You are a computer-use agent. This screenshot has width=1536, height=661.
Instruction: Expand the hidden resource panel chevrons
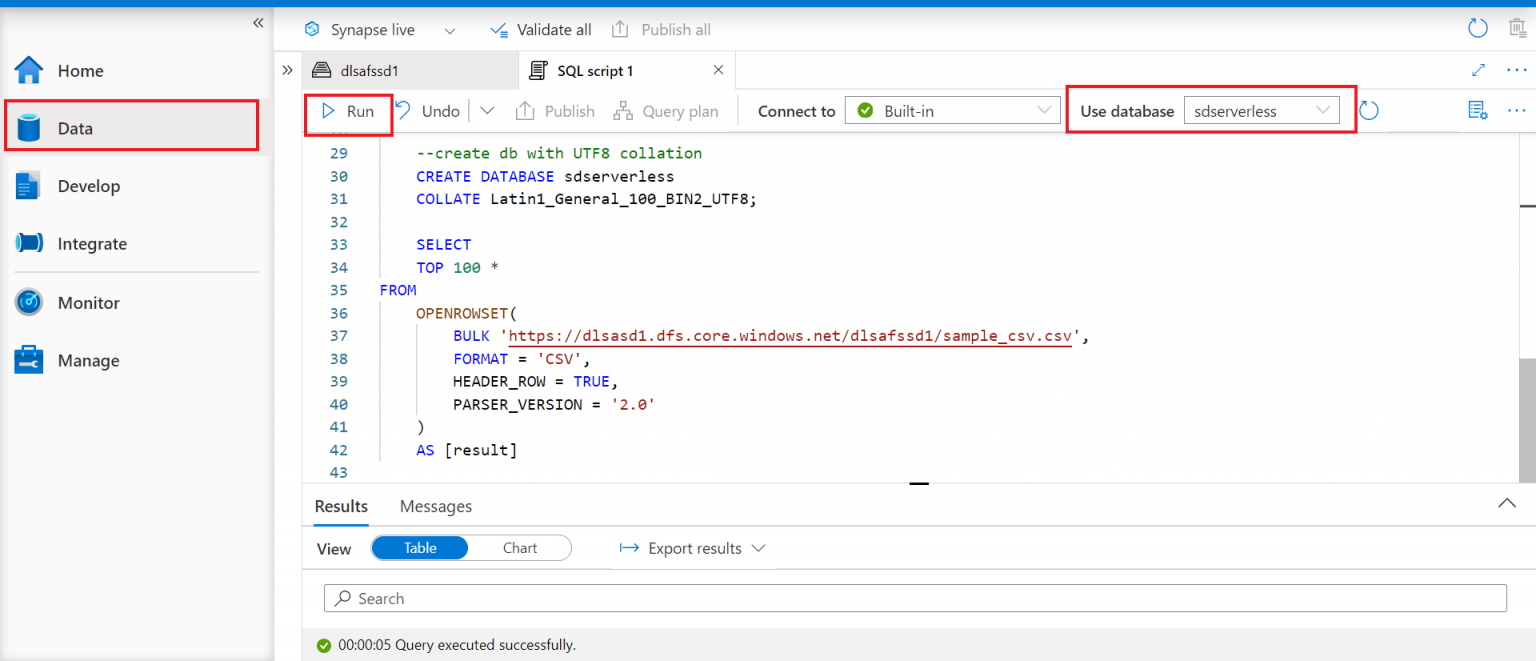[287, 70]
